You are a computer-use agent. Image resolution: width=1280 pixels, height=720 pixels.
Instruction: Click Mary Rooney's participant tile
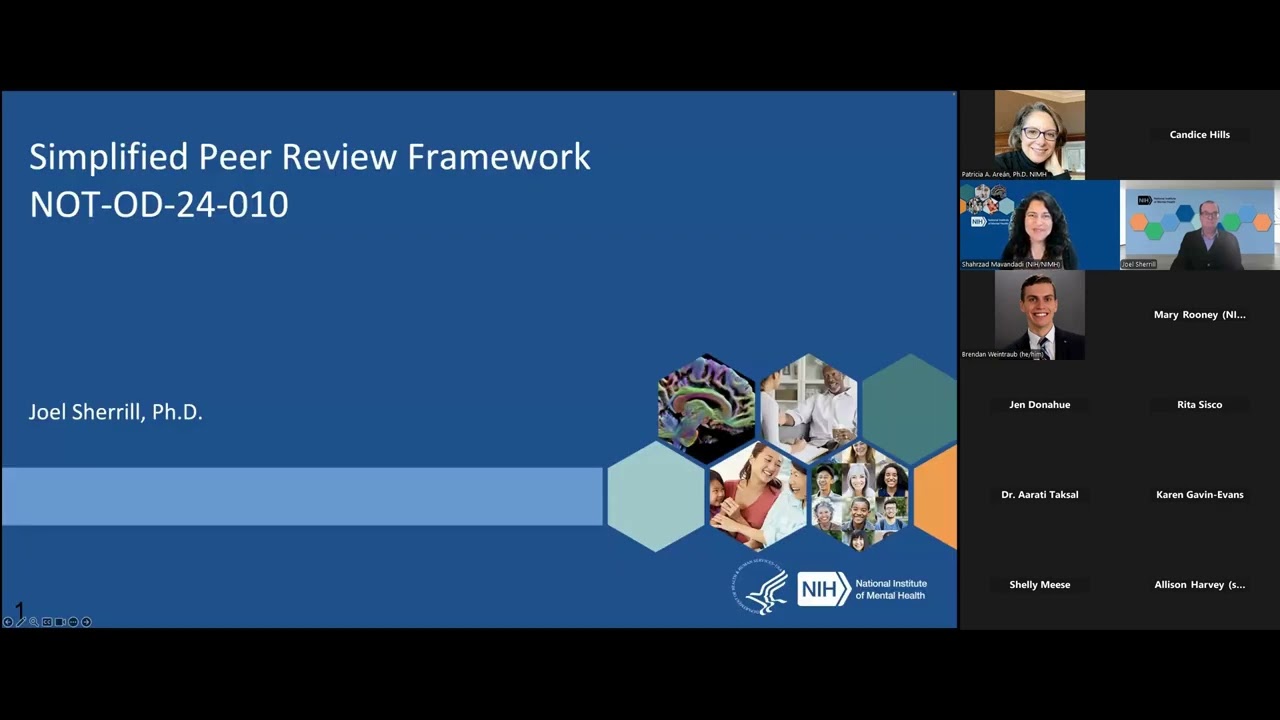coord(1199,314)
